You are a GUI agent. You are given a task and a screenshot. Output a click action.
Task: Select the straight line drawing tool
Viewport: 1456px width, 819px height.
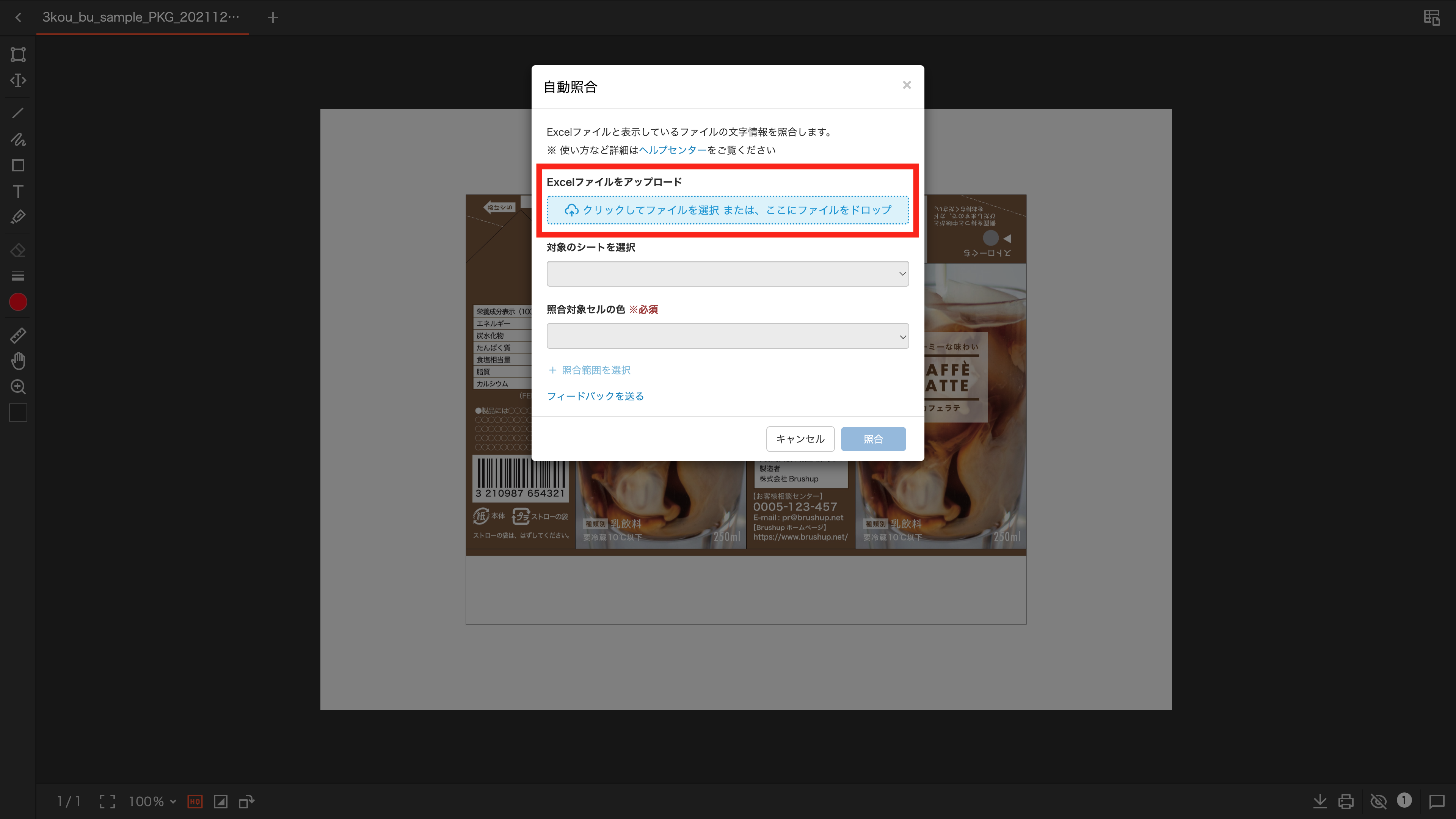[x=18, y=113]
